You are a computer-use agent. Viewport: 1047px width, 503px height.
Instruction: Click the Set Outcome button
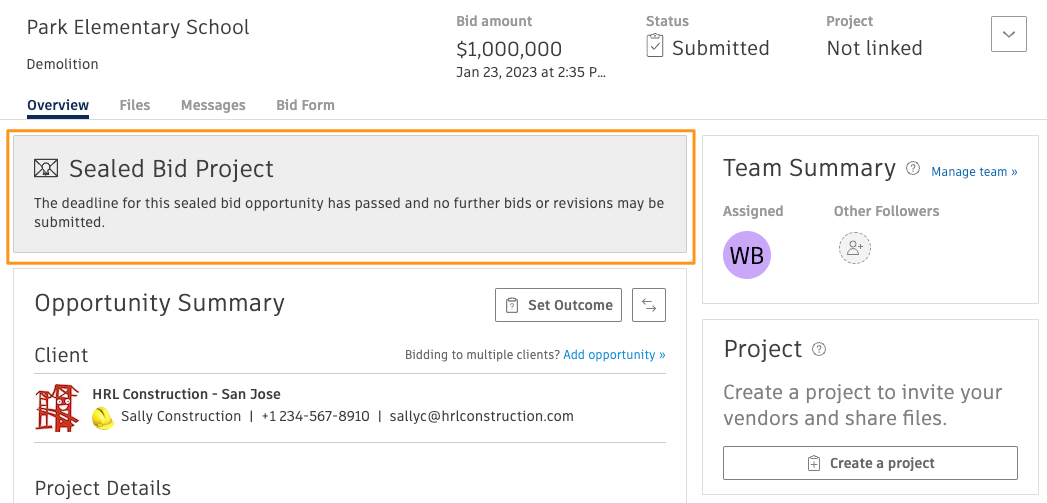[558, 305]
